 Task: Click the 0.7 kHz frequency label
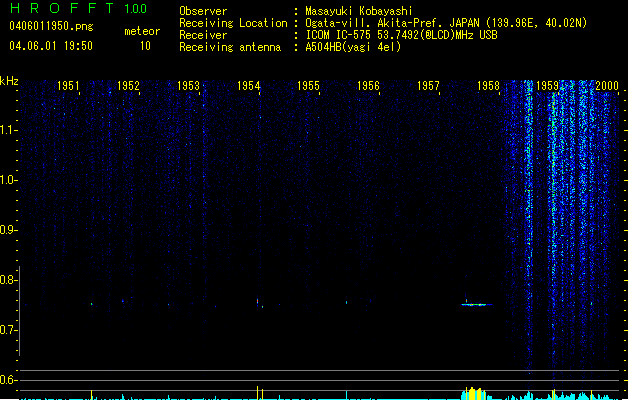pyautogui.click(x=8, y=330)
